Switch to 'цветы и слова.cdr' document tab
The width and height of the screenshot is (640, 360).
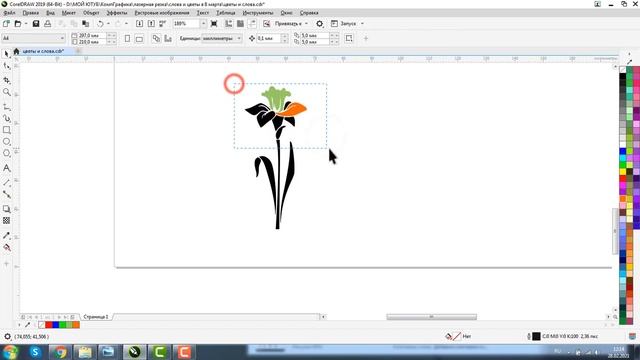tap(43, 51)
